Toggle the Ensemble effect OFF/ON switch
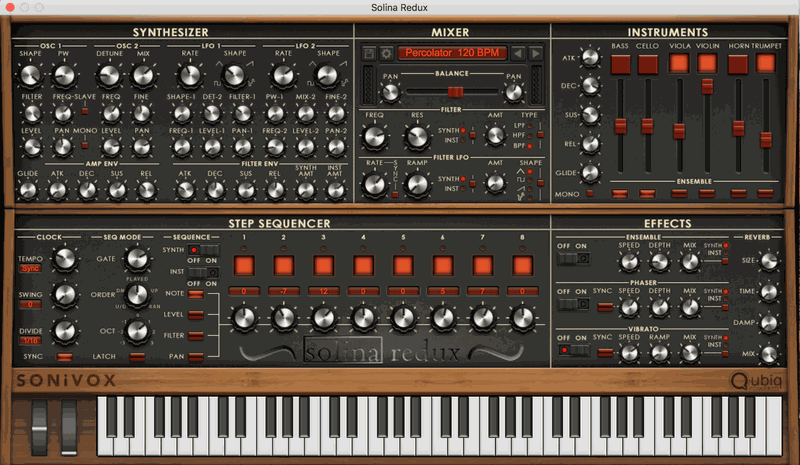 click(573, 259)
